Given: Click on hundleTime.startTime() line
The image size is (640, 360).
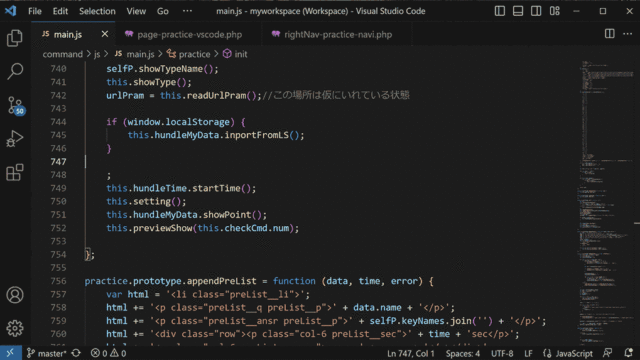Looking at the screenshot, I should point(181,188).
